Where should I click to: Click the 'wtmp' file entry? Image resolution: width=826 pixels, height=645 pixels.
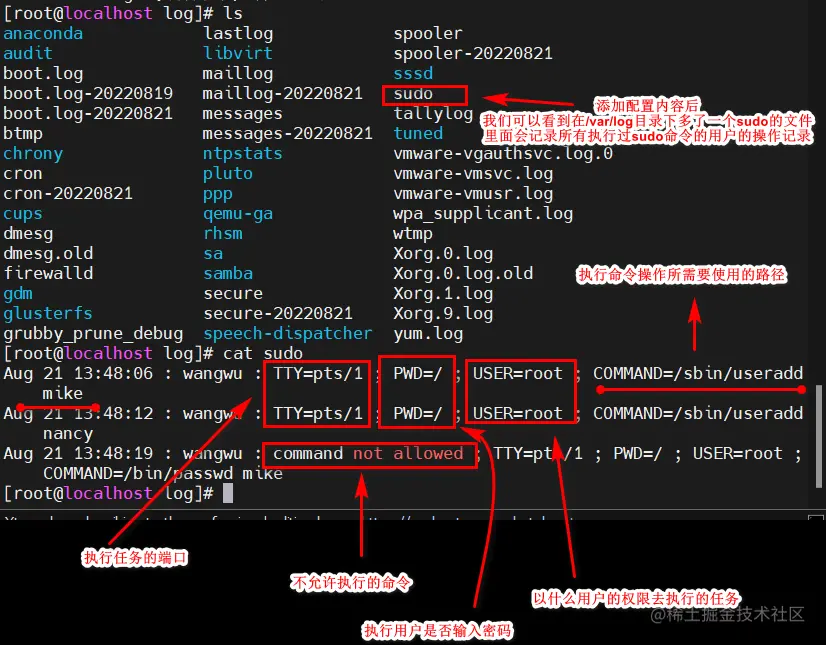pos(413,233)
